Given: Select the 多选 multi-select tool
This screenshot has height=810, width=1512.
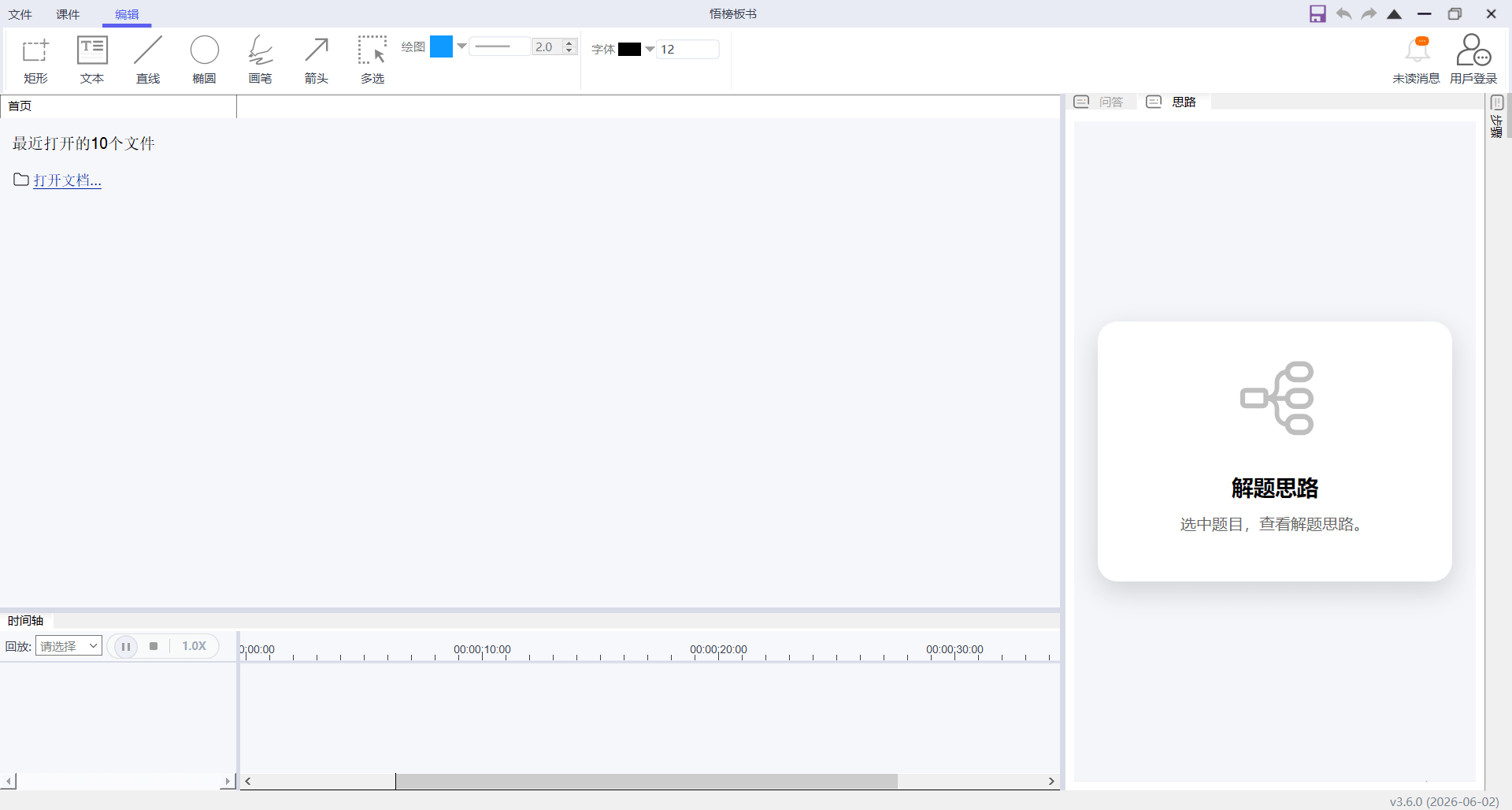Looking at the screenshot, I should [x=372, y=60].
